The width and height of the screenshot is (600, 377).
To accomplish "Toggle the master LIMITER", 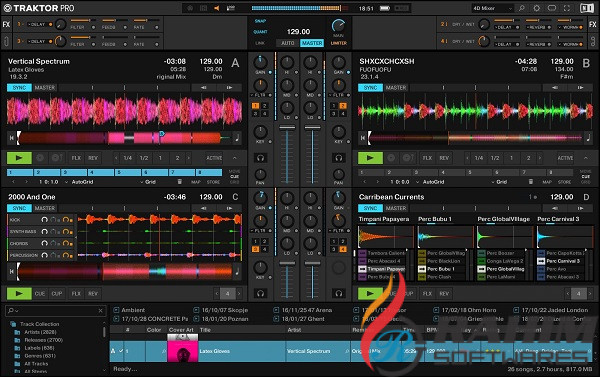I will [339, 43].
